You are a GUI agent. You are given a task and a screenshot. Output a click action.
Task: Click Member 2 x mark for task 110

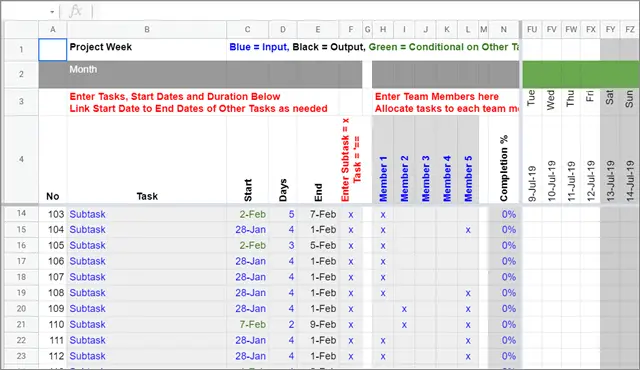(404, 325)
